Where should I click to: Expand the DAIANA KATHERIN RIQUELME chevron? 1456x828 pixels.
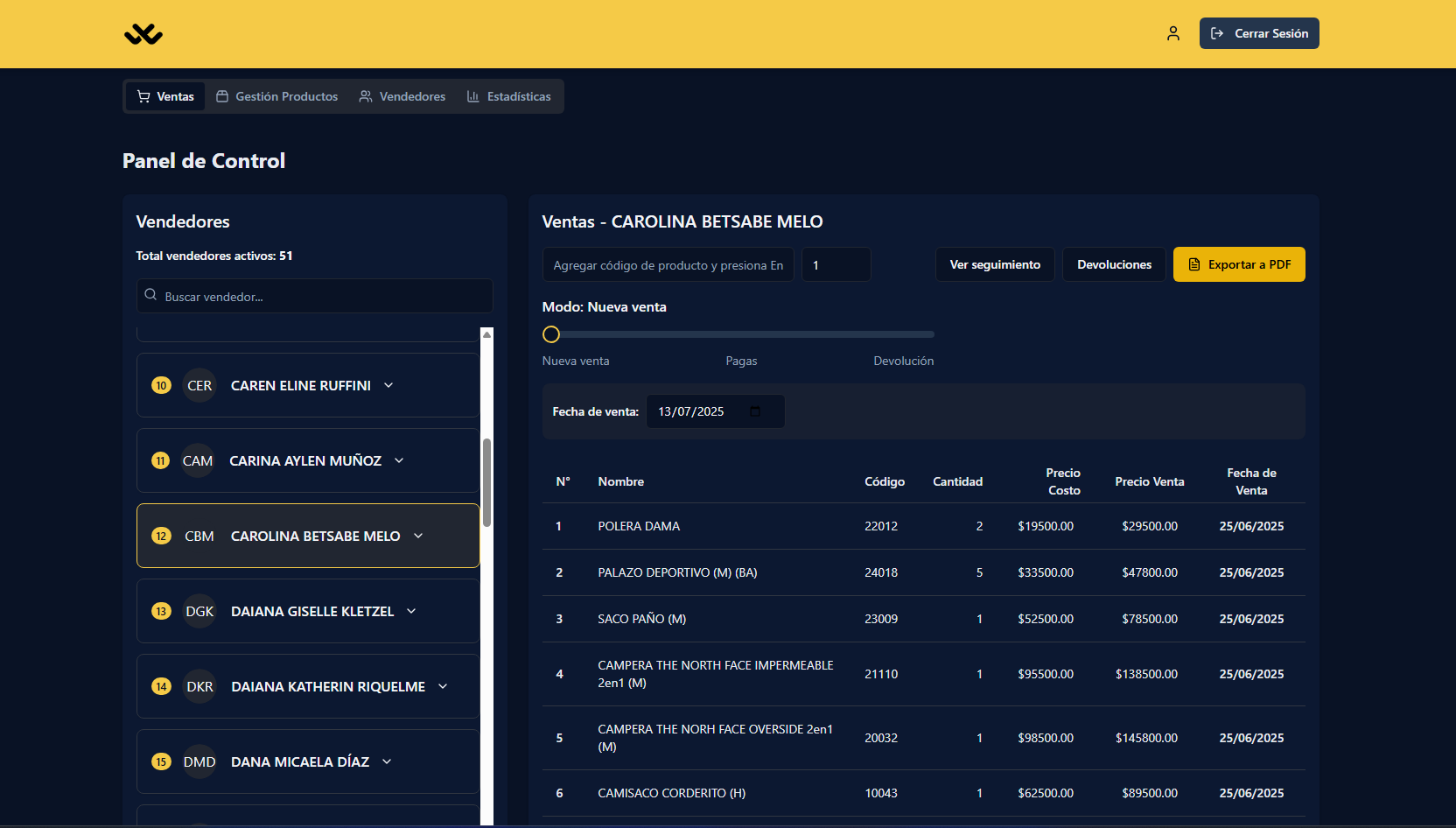click(x=443, y=687)
